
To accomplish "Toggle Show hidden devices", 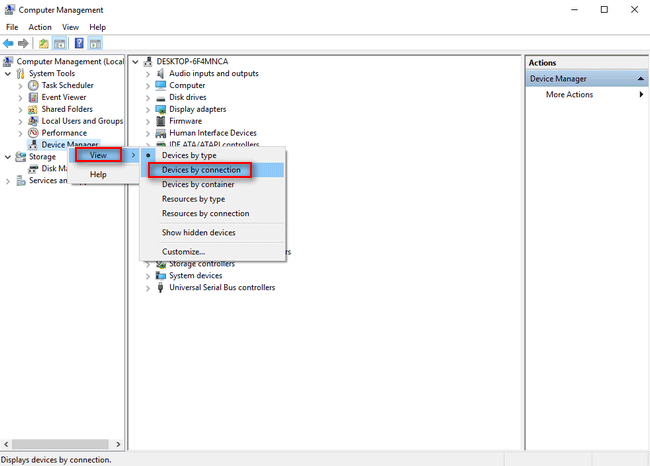I will pos(213,233).
